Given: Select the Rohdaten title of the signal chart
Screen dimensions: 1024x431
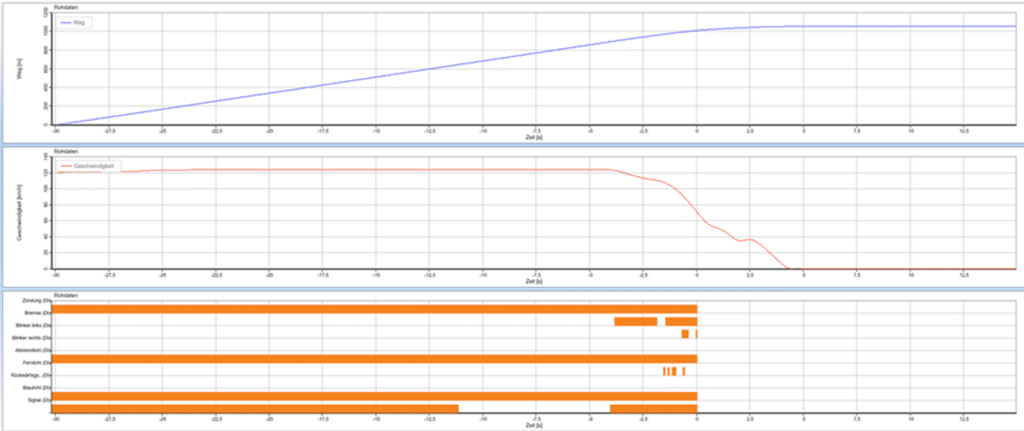Looking at the screenshot, I should 66,296.
